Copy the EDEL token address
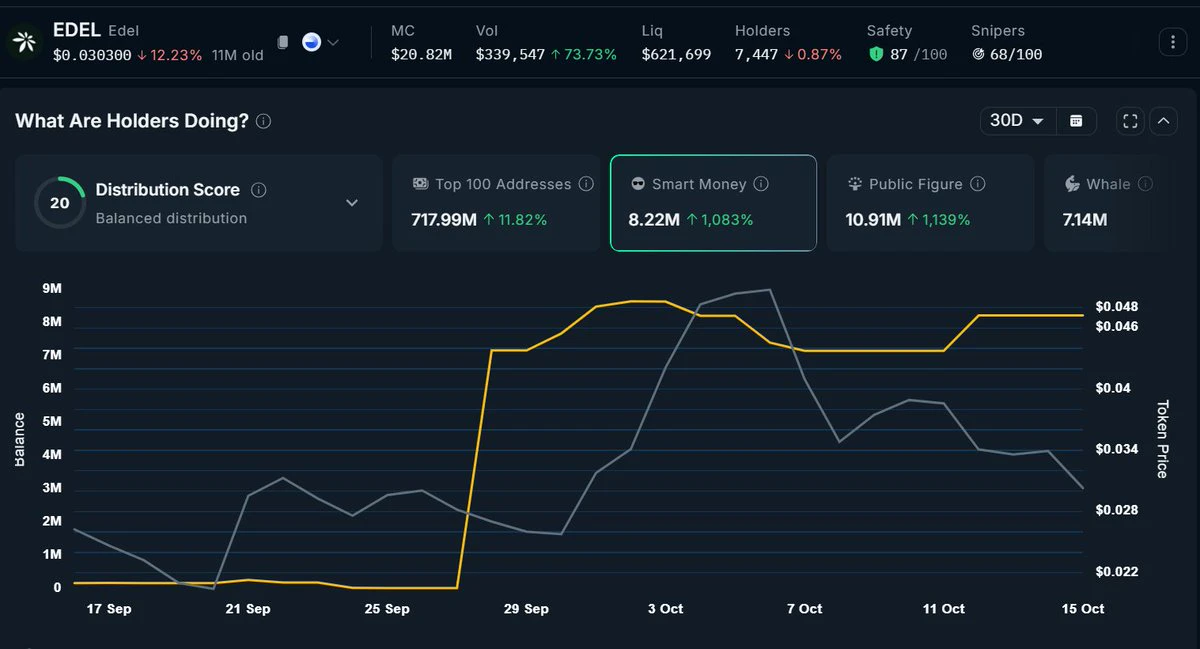Viewport: 1200px width, 649px height. [283, 42]
